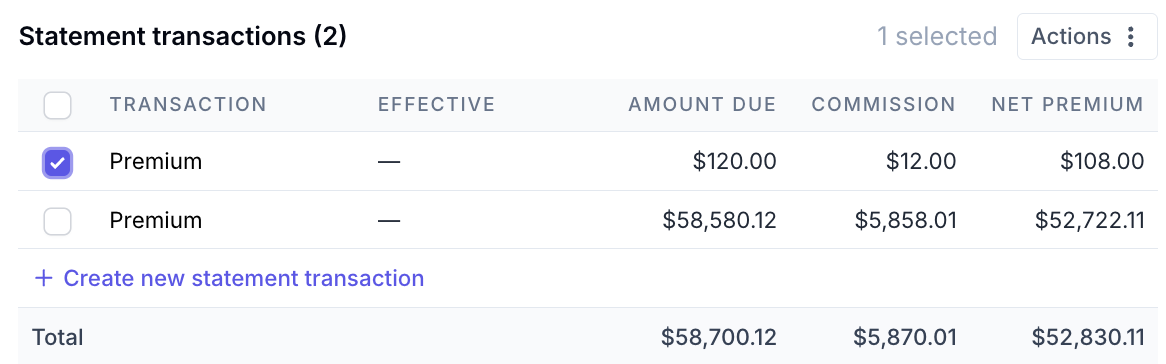Image resolution: width=1166 pixels, height=364 pixels.
Task: Sort by the Transaction column header
Action: tap(188, 104)
